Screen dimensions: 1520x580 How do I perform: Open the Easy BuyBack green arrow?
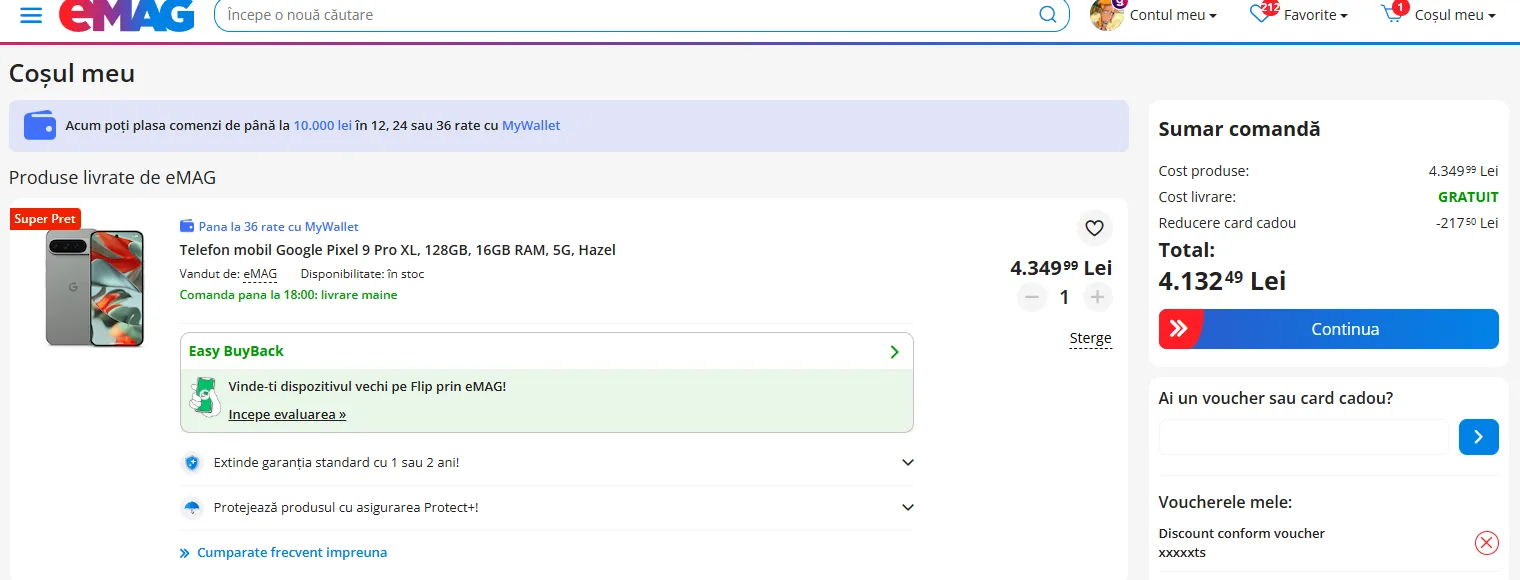[894, 352]
